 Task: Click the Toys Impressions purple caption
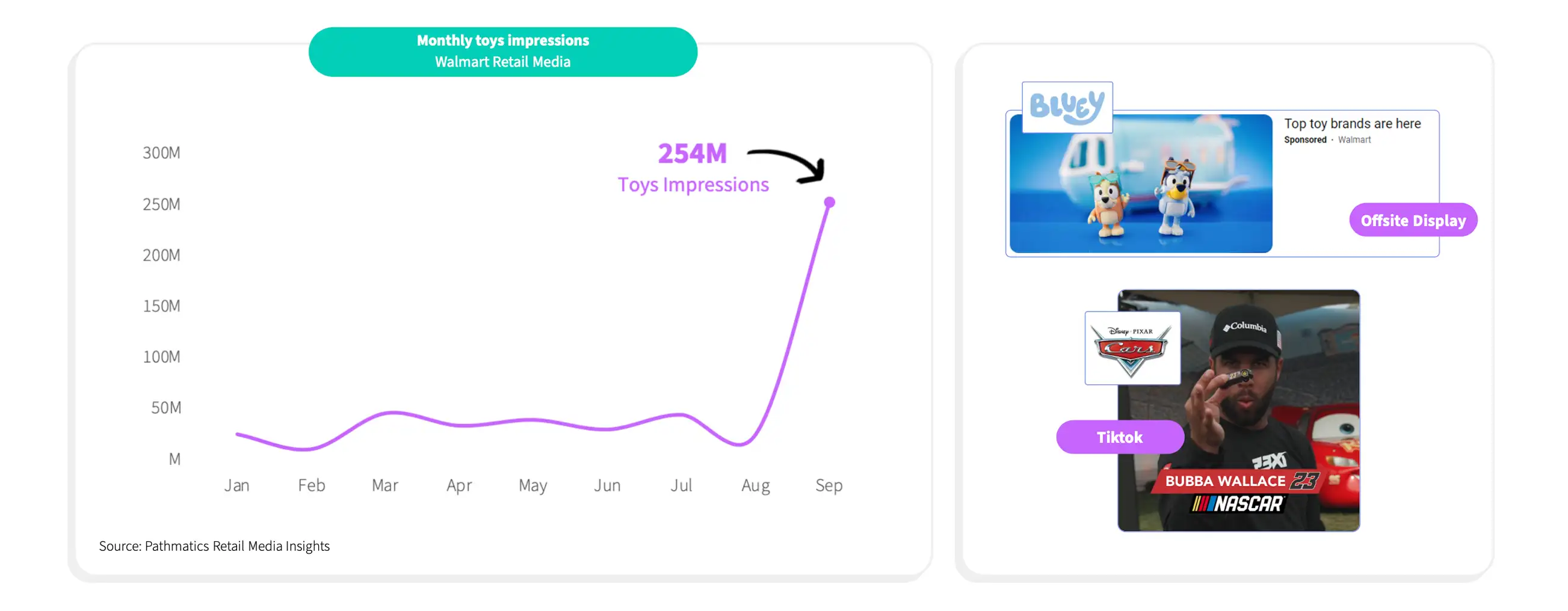[x=693, y=185]
